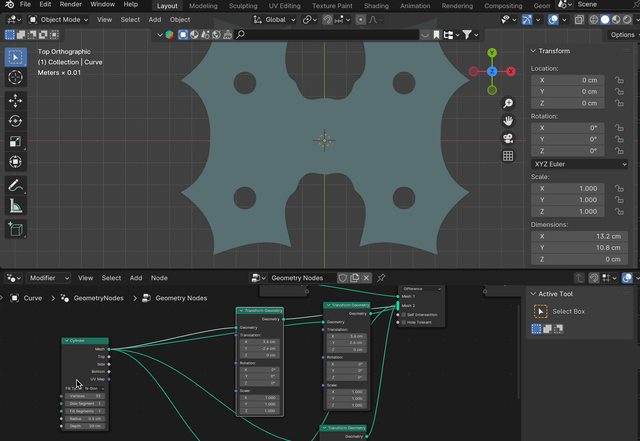Lock the Location X value
The width and height of the screenshot is (640, 441).
tap(619, 80)
